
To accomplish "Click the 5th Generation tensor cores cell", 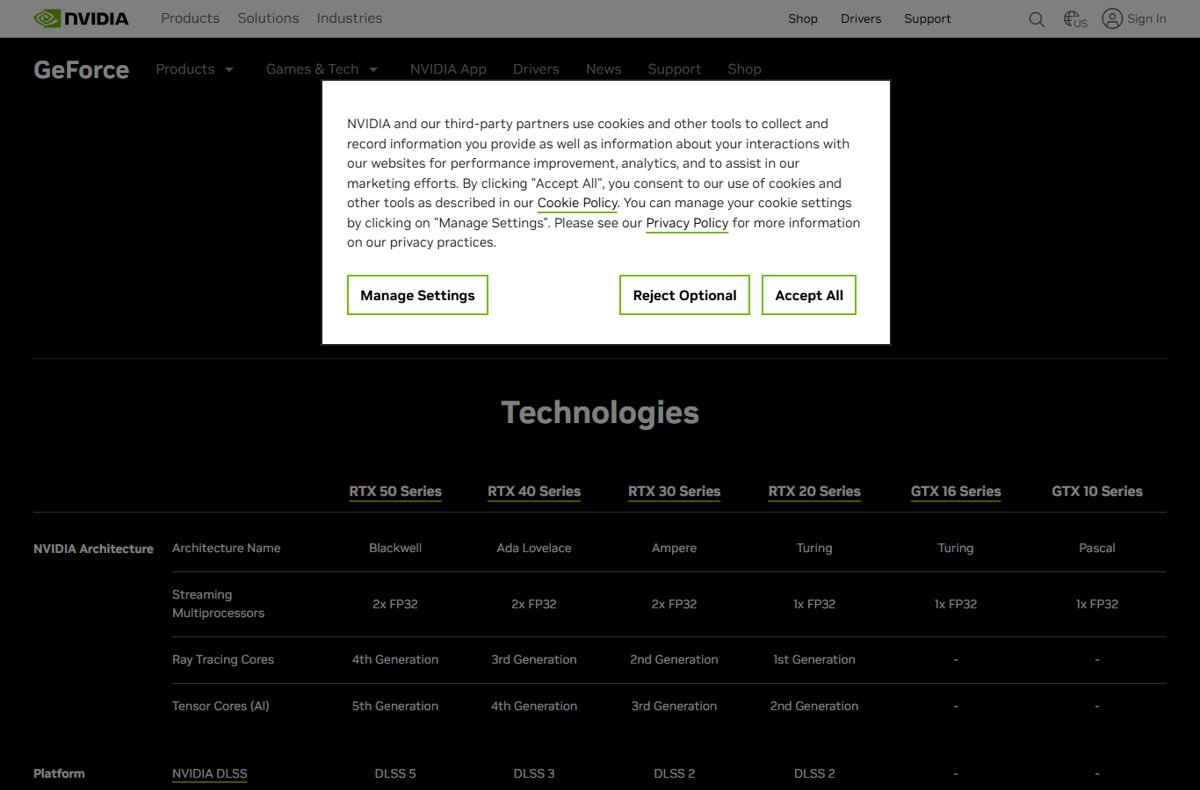I will (x=395, y=706).
